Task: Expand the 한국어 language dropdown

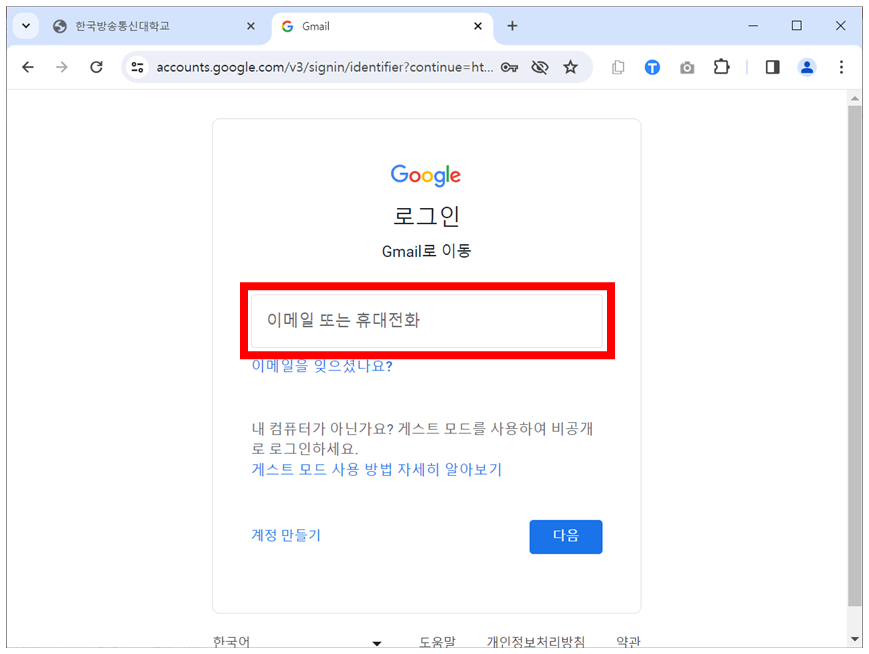Action: 298,641
